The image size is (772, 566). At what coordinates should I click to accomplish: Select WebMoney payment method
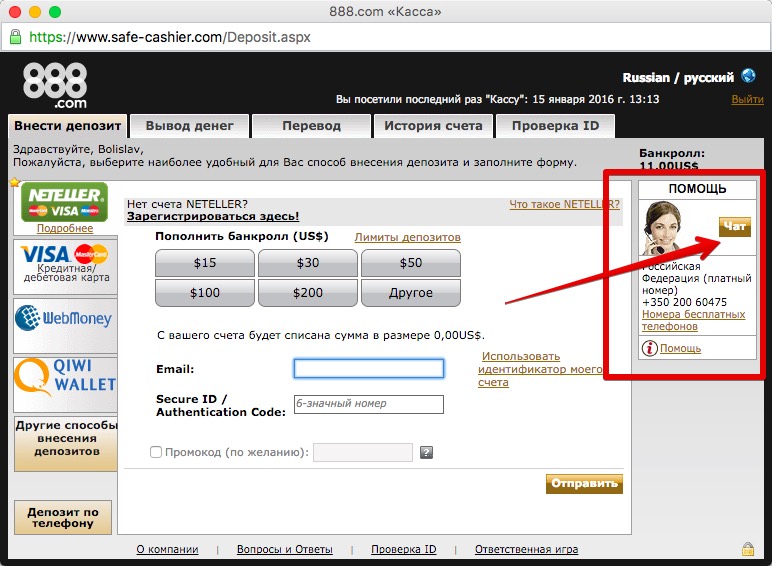click(x=65, y=325)
